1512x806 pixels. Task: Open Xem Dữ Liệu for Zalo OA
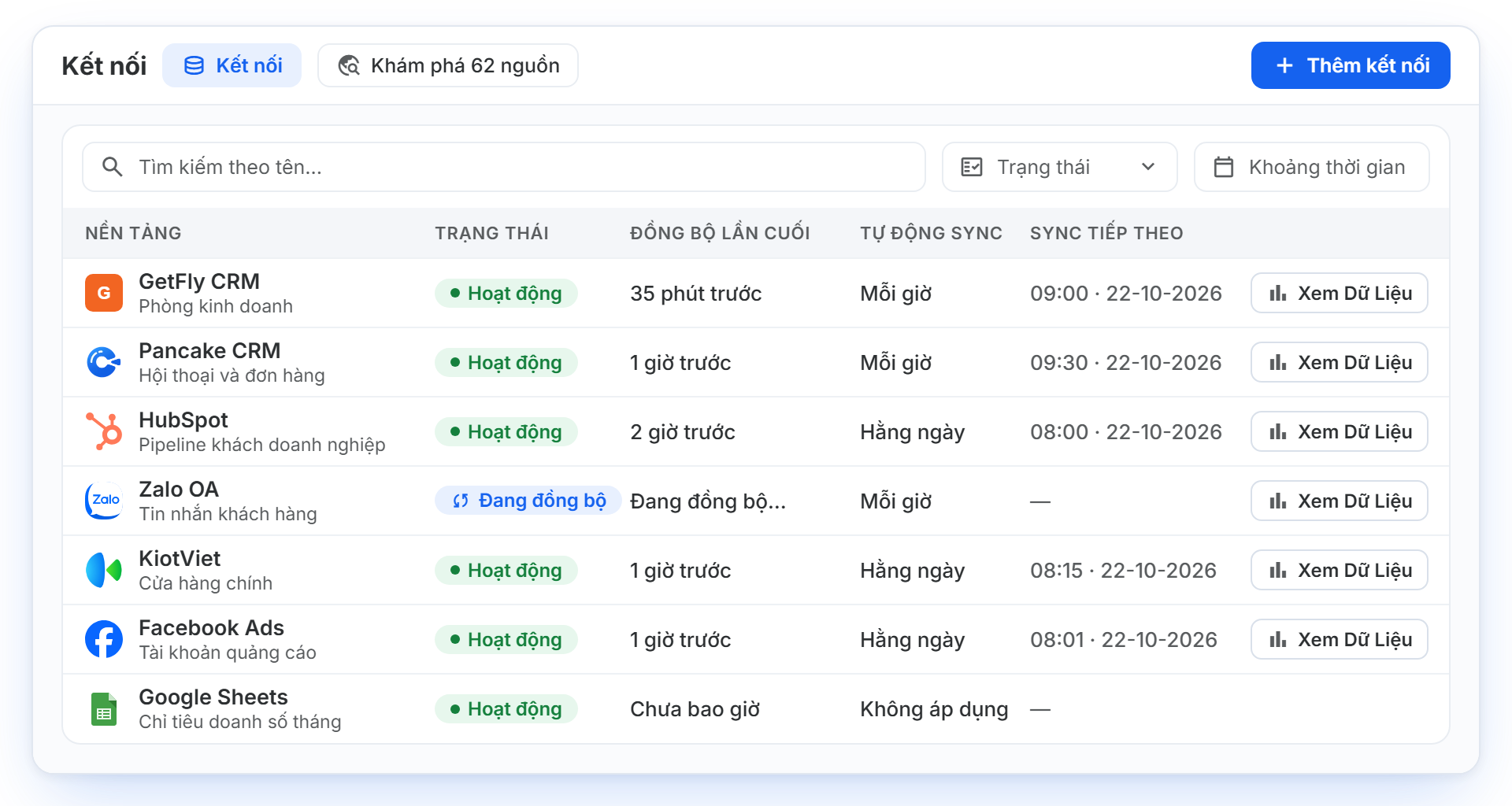tap(1340, 501)
